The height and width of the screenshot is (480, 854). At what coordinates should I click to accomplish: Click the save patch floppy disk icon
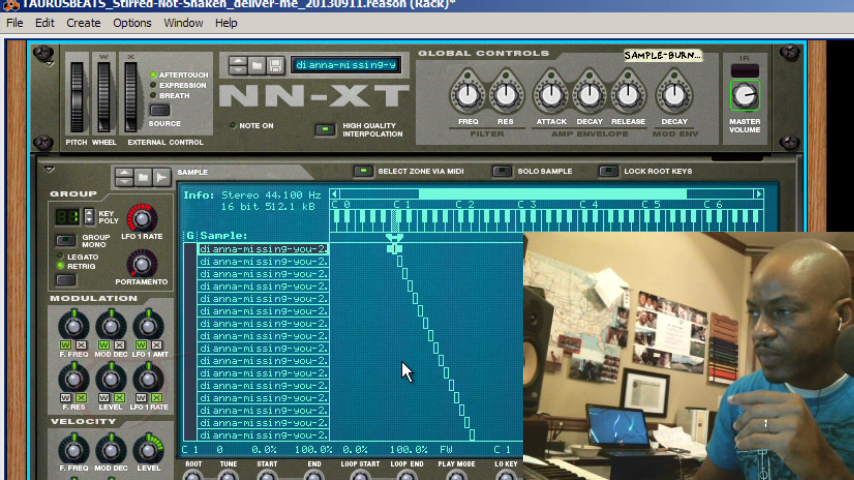(276, 65)
